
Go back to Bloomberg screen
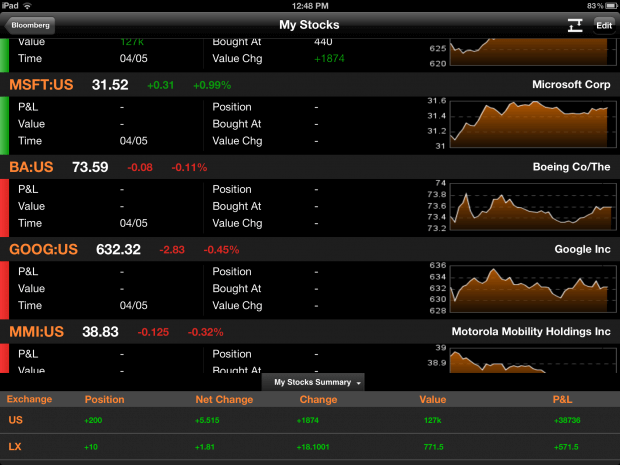[x=30, y=25]
